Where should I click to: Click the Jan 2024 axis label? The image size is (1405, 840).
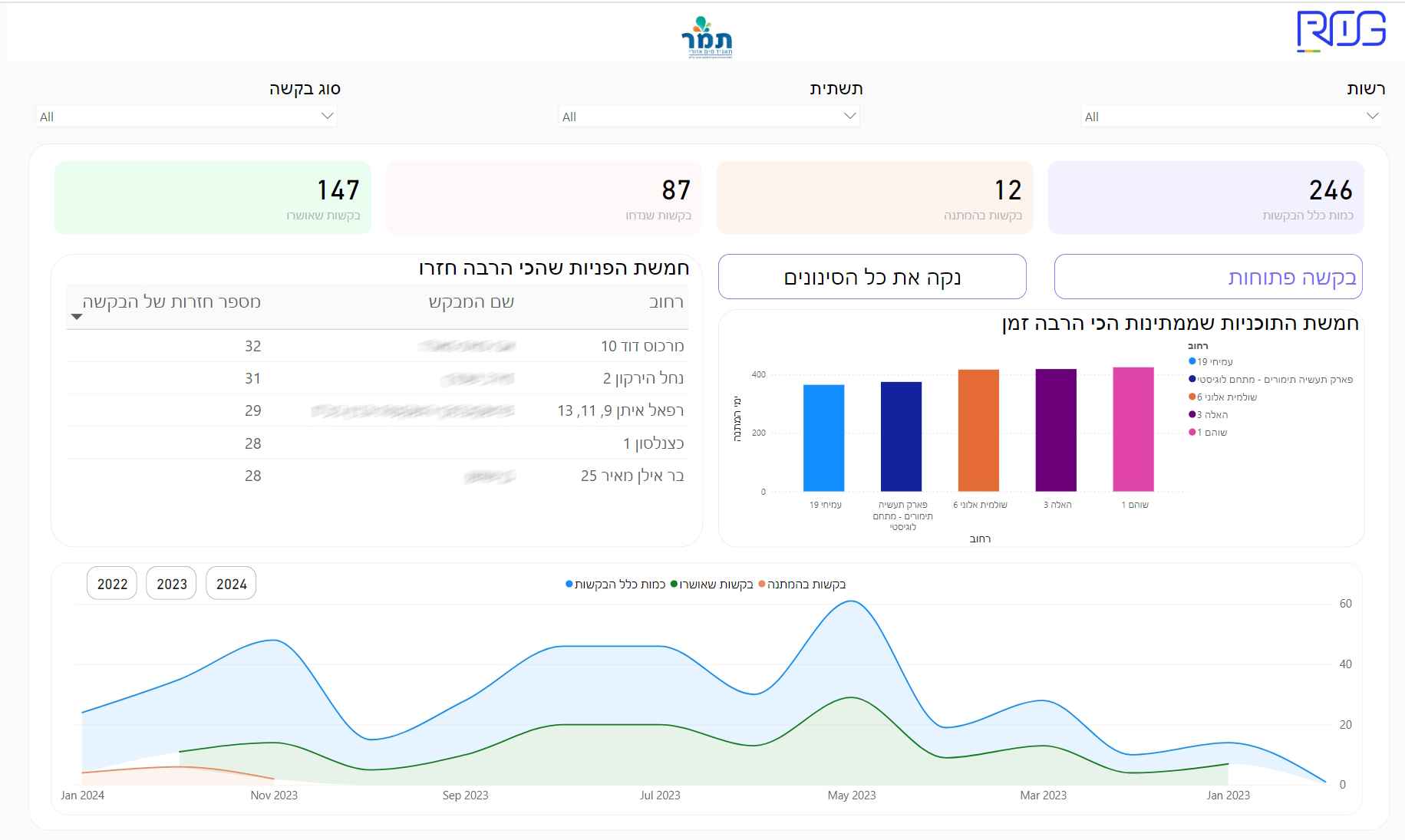[83, 796]
